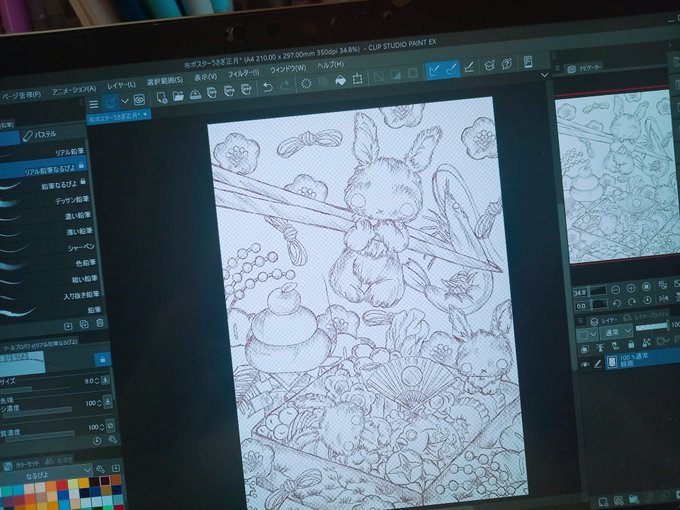Switch to ナビゲーター panel tab
The image size is (680, 510).
585,68
